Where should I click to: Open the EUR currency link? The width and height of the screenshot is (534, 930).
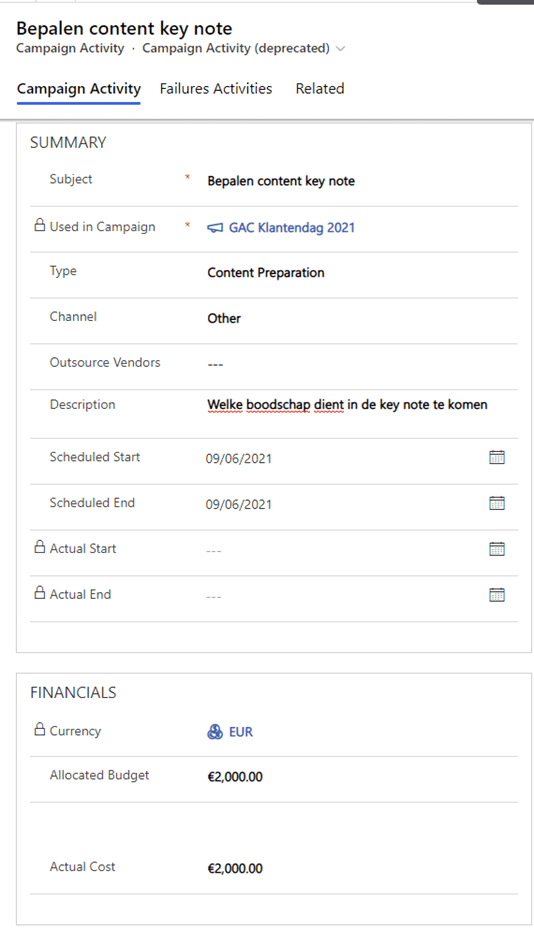click(x=241, y=732)
